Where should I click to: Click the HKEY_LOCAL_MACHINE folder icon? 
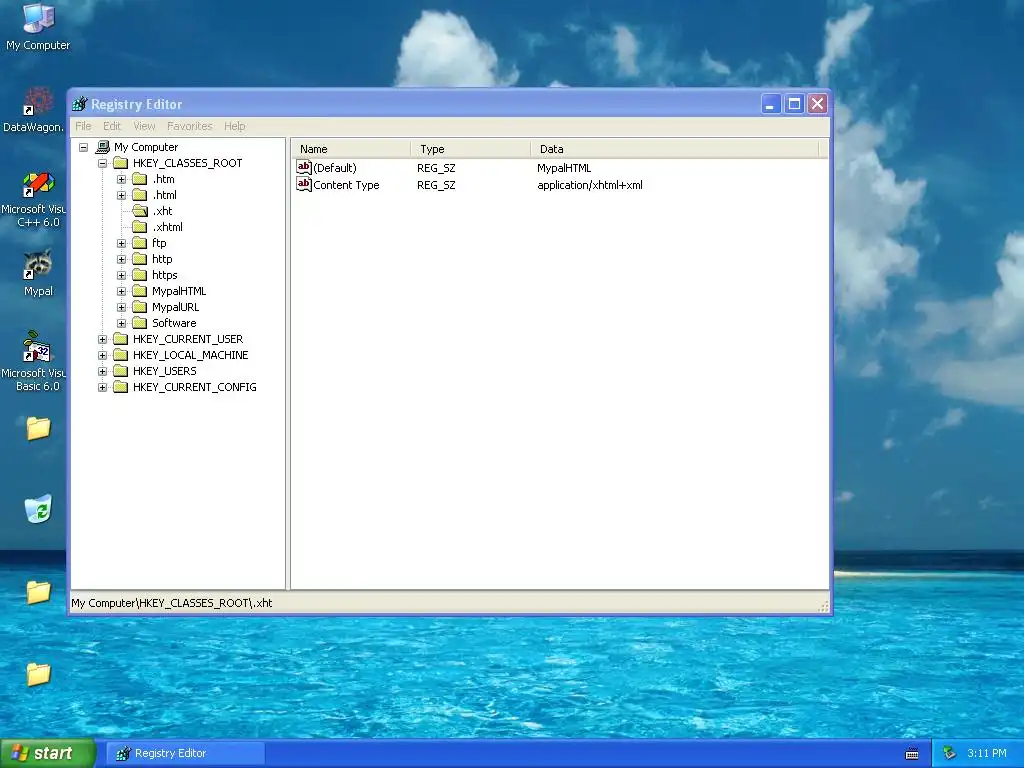[121, 355]
